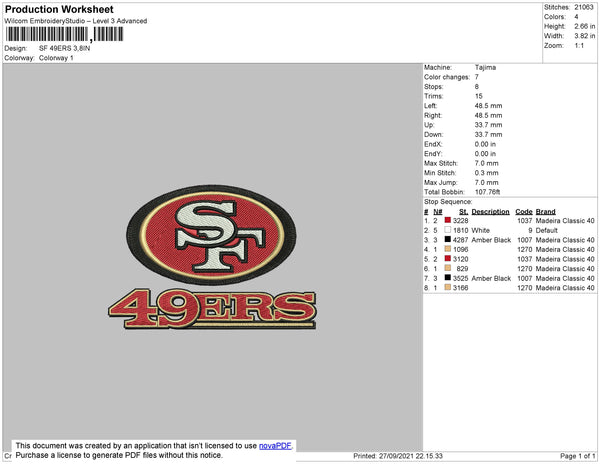Click the 'Code' column header
The height and width of the screenshot is (464, 600).
(x=524, y=212)
